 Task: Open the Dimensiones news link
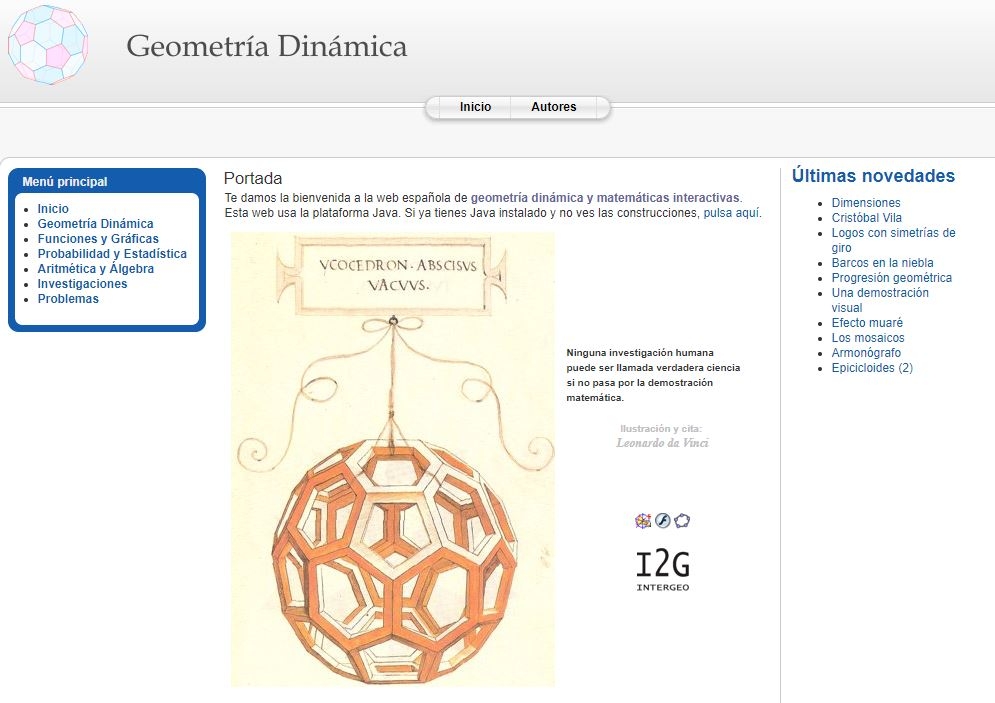pyautogui.click(x=866, y=203)
